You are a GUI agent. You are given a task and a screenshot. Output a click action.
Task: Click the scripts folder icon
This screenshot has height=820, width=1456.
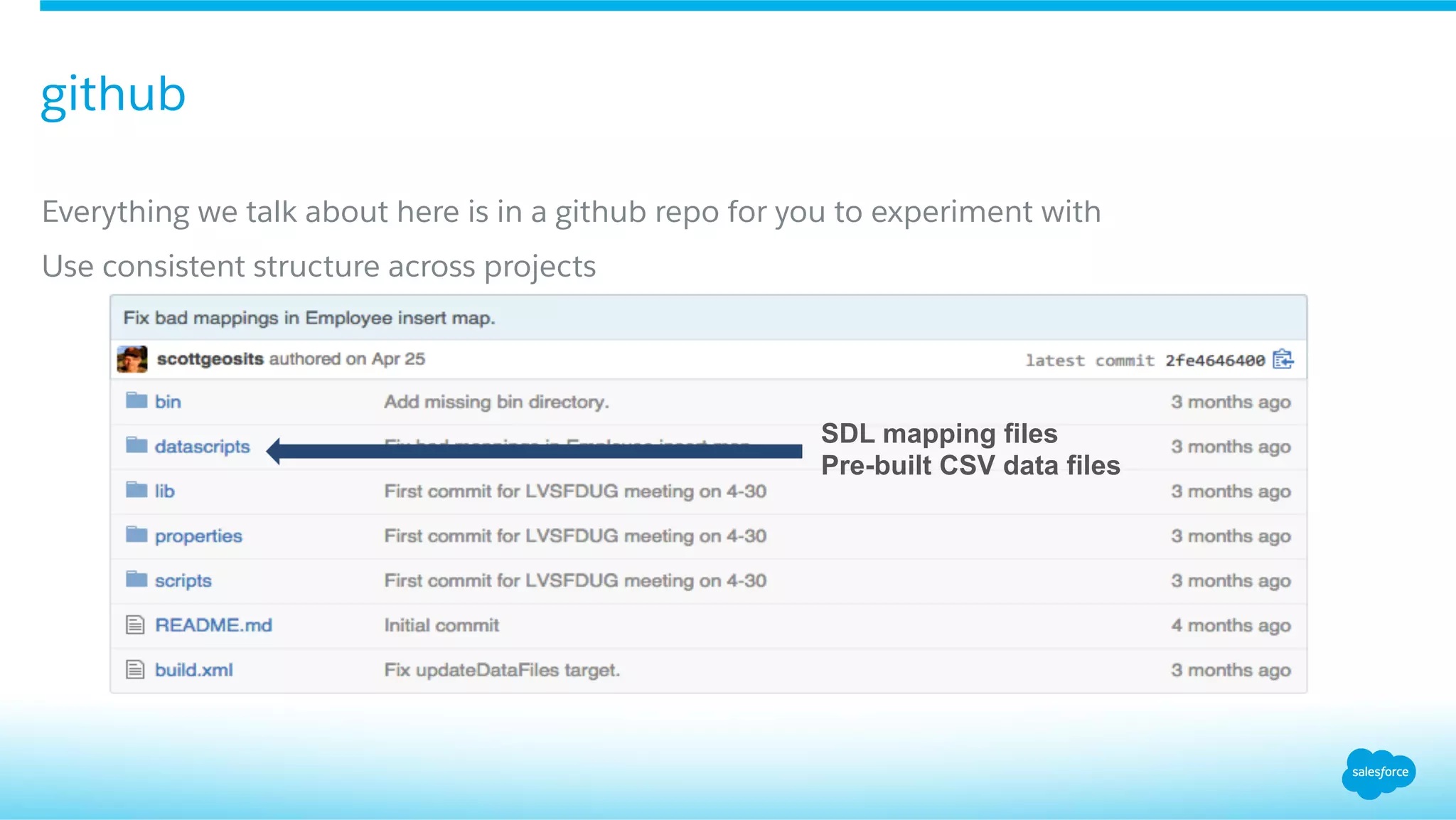tap(136, 580)
